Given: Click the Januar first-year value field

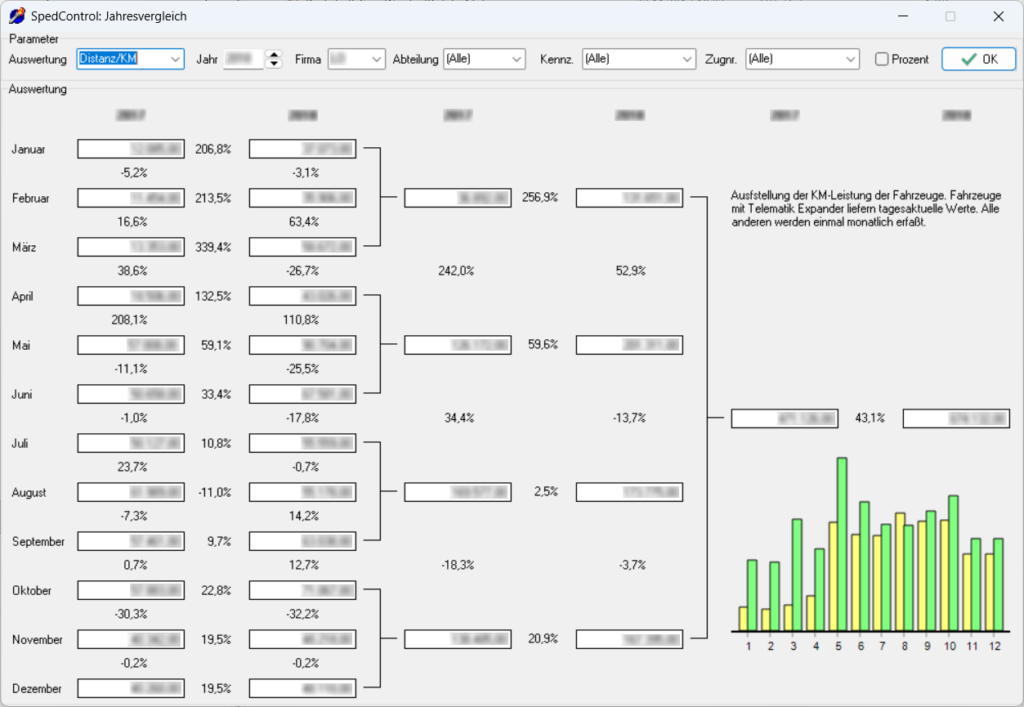Looking at the screenshot, I should (131, 149).
